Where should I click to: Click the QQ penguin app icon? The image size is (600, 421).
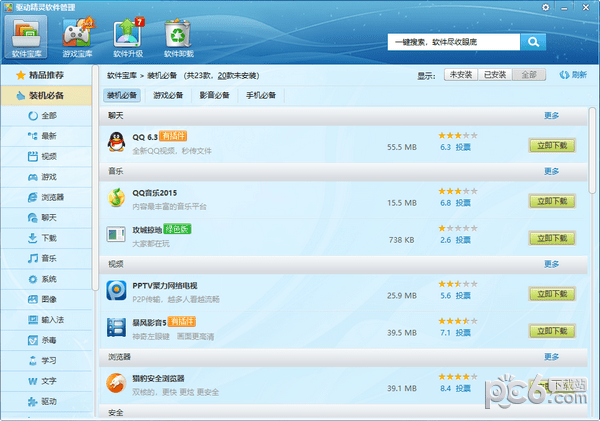click(116, 142)
